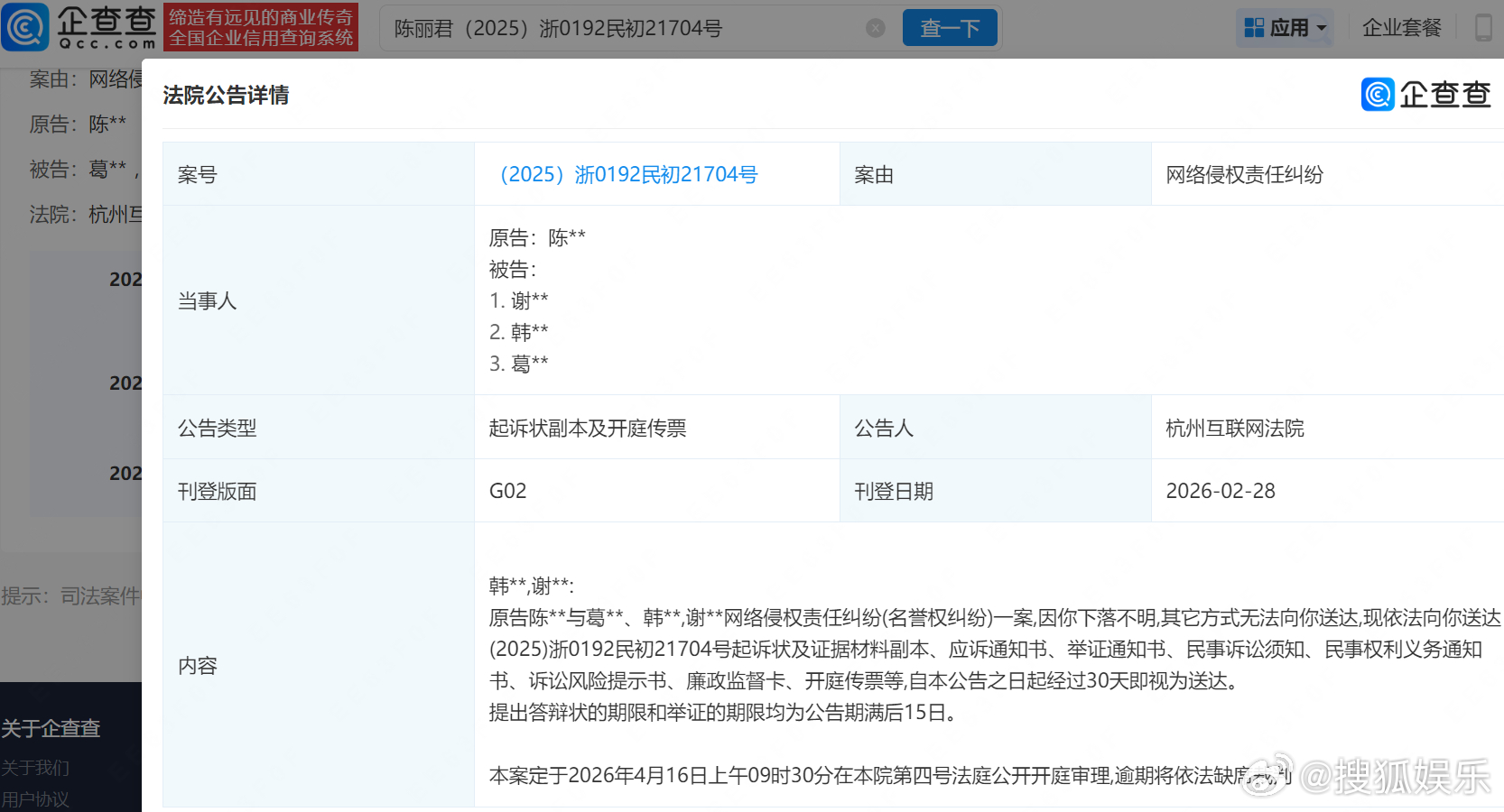Open case number (2025)浙0192民初21704号 link

(629, 174)
